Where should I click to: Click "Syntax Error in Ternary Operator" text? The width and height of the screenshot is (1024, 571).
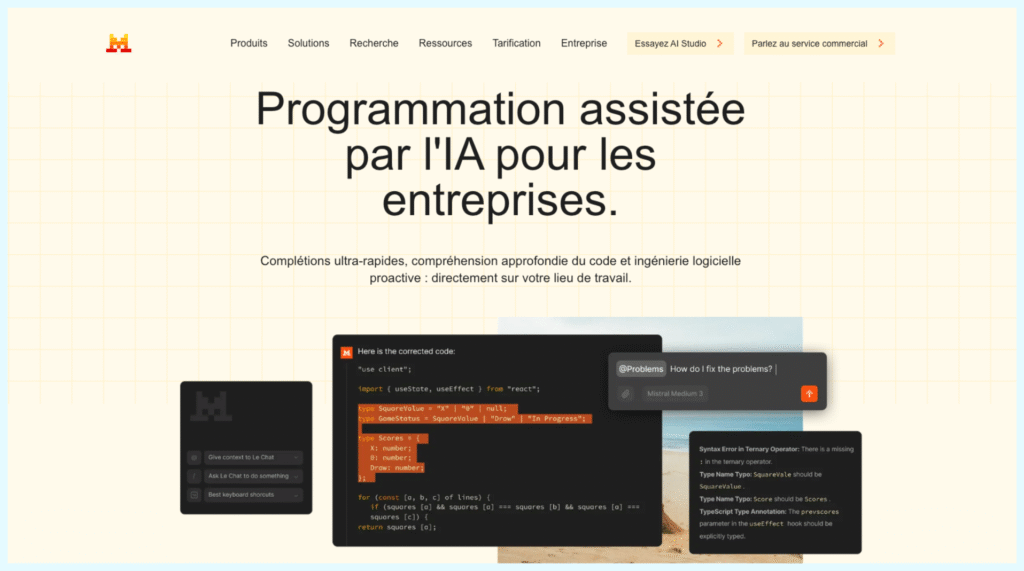(x=749, y=449)
